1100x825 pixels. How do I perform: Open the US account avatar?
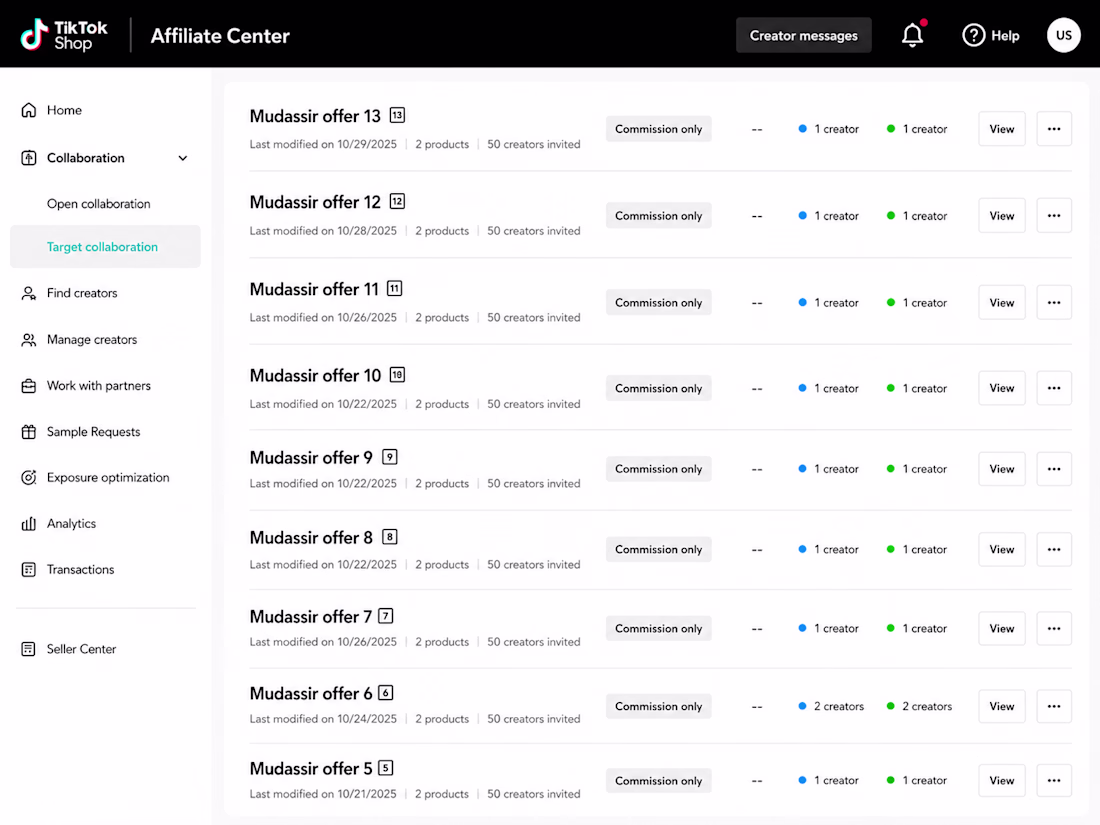pos(1064,35)
